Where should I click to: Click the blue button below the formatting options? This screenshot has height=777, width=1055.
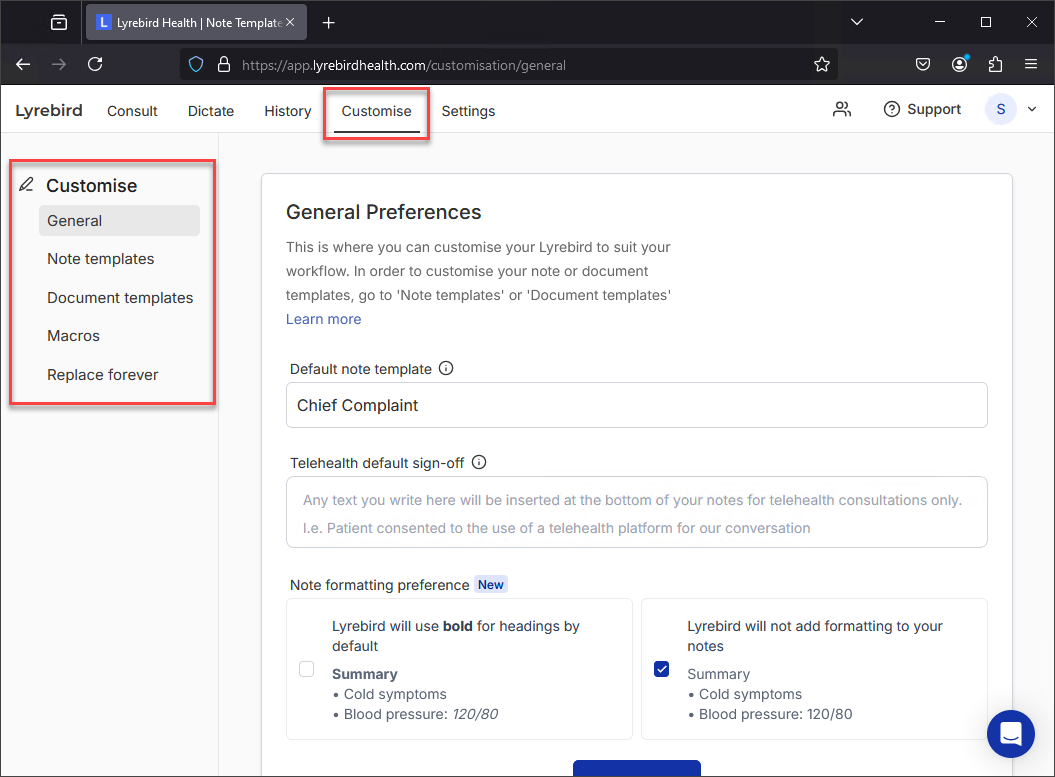tap(636, 768)
